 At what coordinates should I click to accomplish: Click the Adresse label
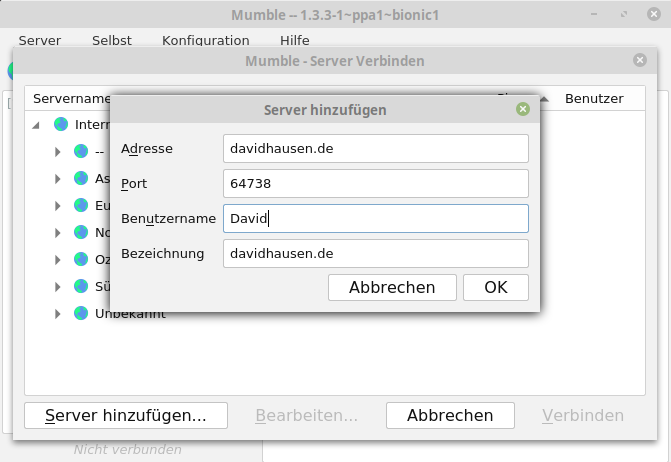[147, 148]
